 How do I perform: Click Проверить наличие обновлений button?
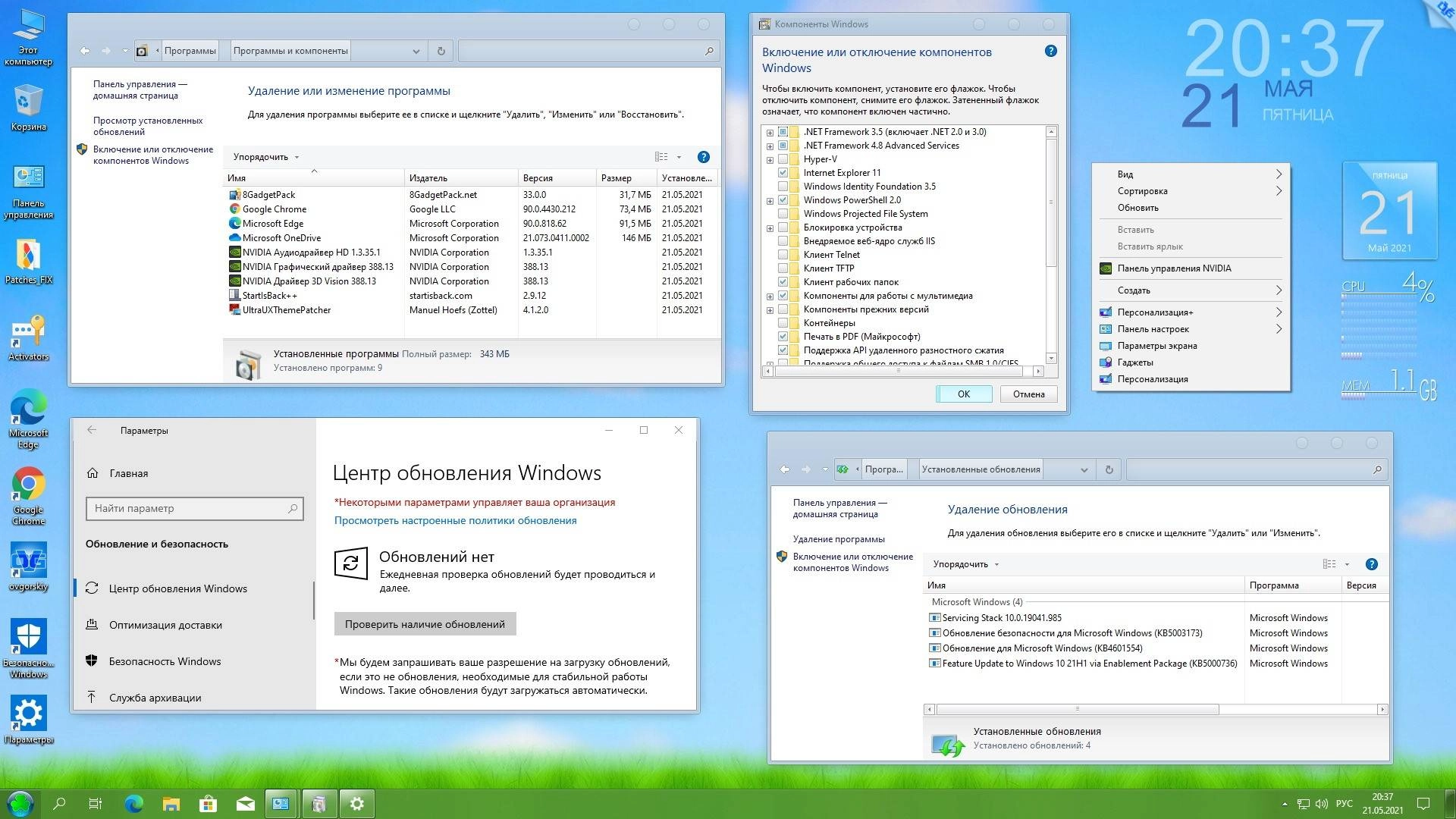tap(425, 624)
